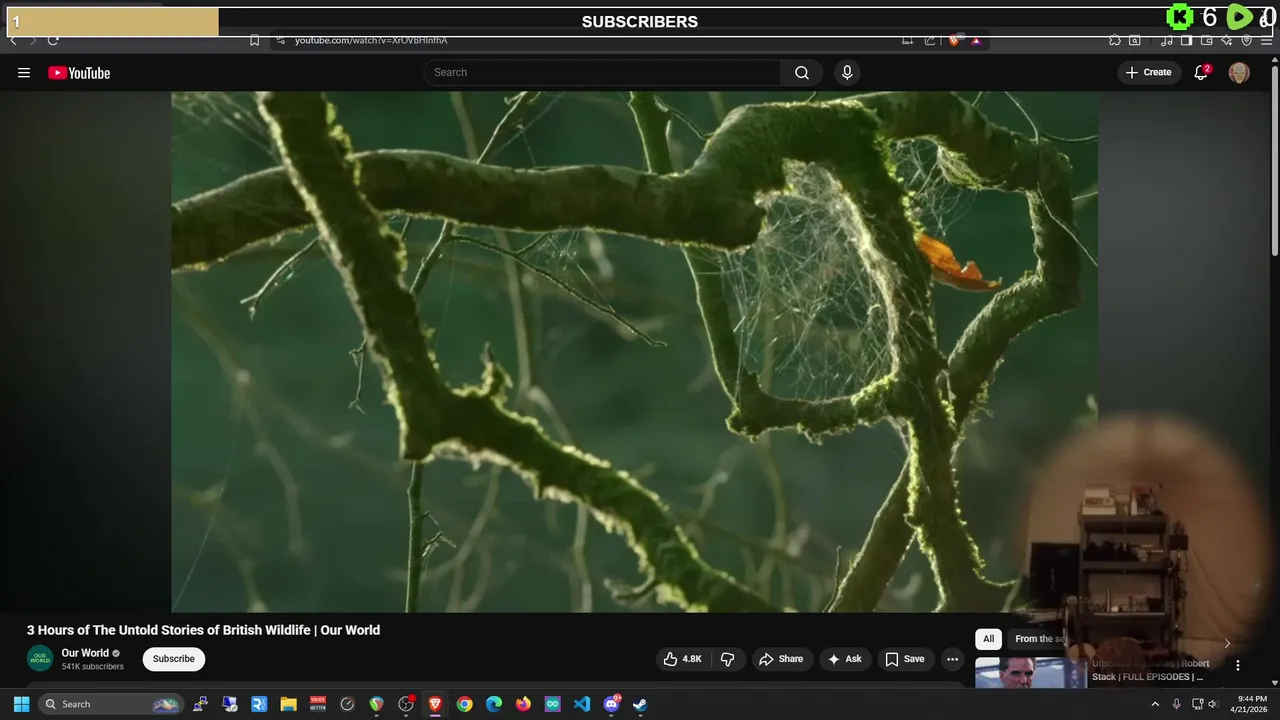
Task: Go to the YouTube home logo
Action: [79, 73]
